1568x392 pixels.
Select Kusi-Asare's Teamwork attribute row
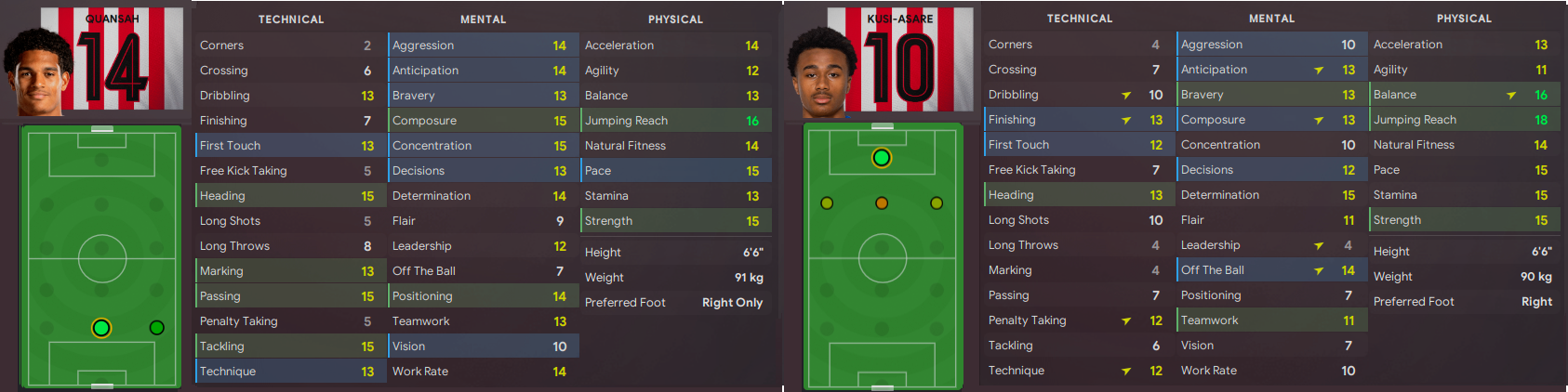tap(1270, 320)
